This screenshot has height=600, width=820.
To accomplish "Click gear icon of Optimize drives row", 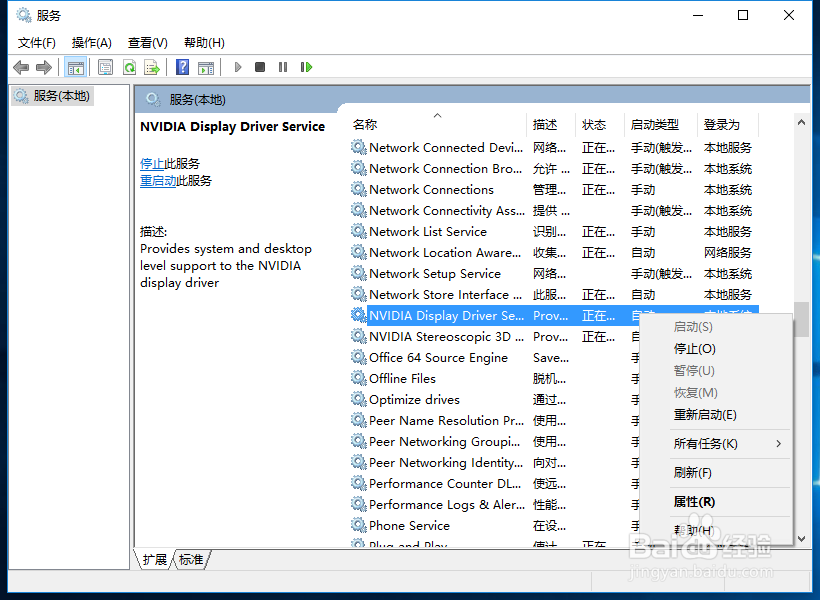I will [x=358, y=399].
